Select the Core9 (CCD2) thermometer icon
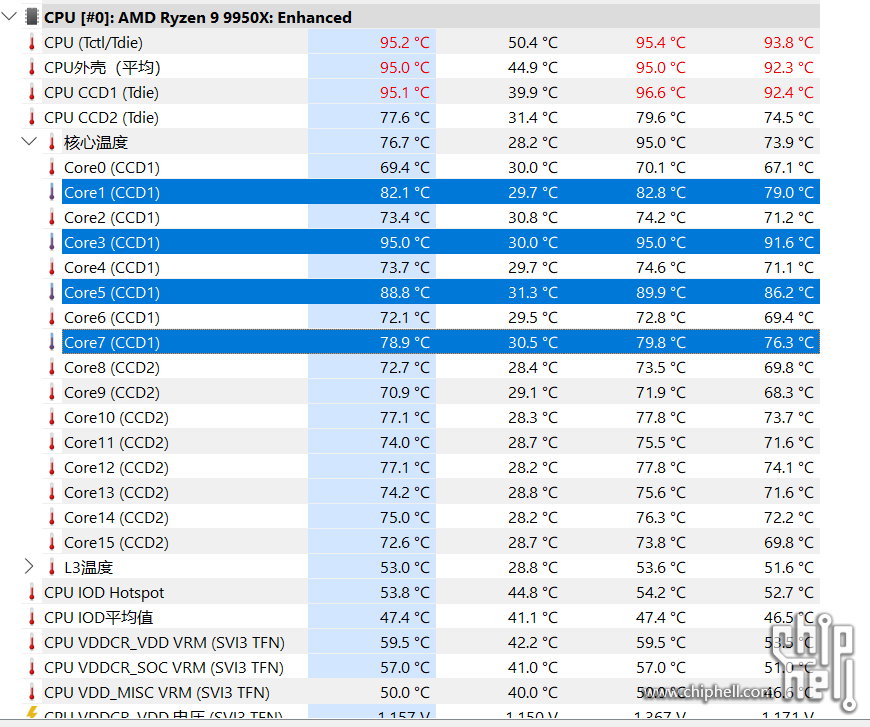This screenshot has width=870, height=727. [52, 392]
